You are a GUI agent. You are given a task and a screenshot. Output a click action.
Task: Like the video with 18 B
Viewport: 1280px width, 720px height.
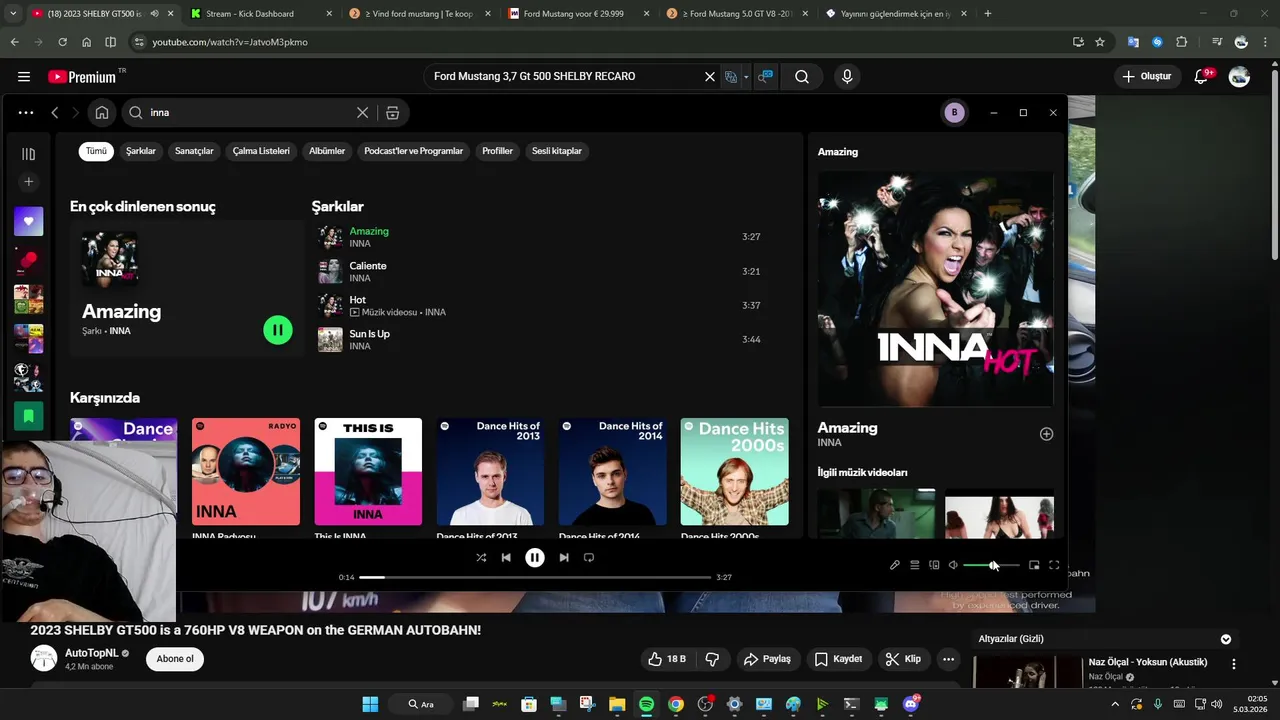point(667,659)
